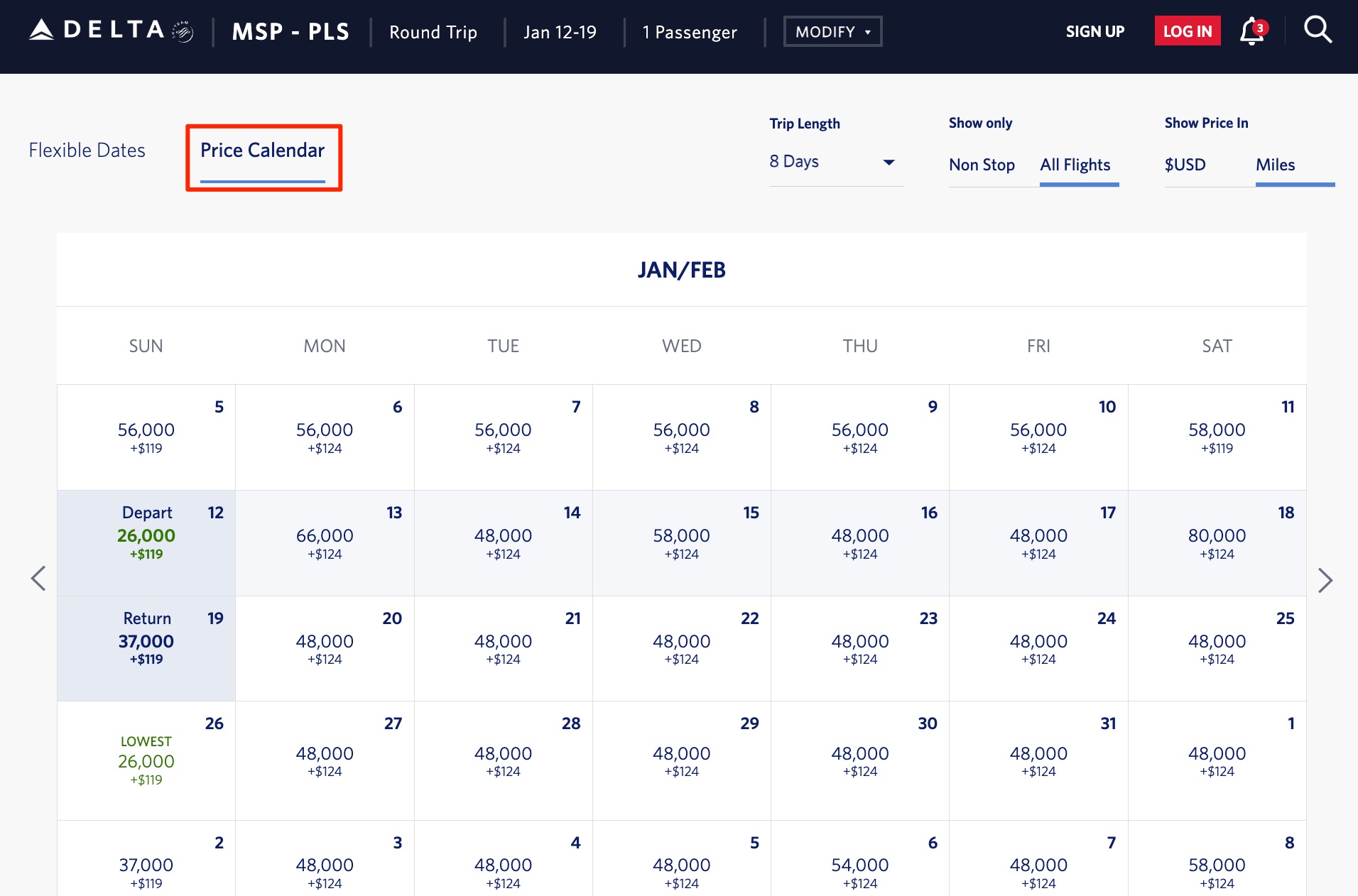Show only Non Stop flights
This screenshot has height=896, width=1358.
pyautogui.click(x=982, y=165)
